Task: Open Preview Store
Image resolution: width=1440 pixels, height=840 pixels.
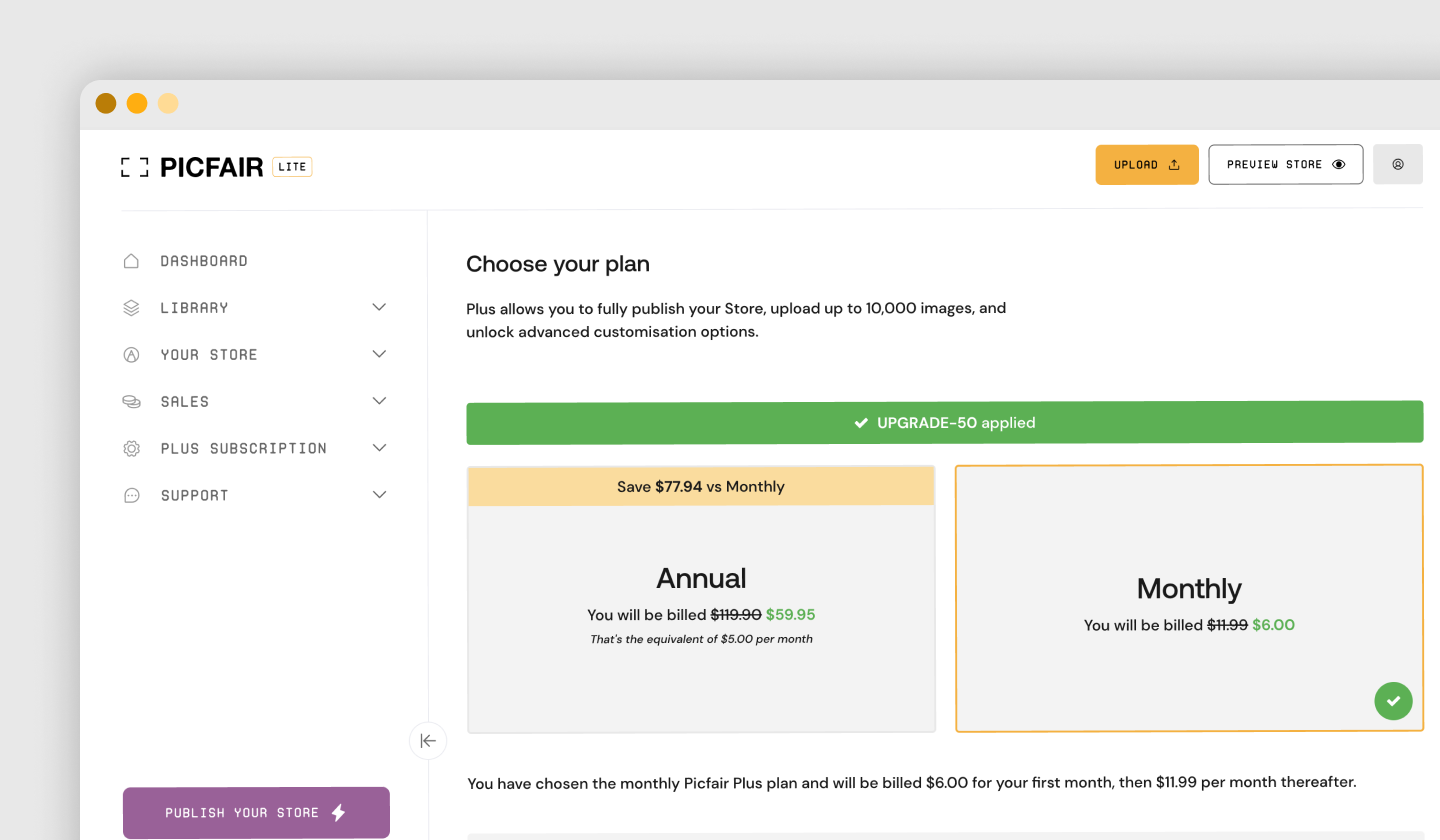Action: 1286,165
